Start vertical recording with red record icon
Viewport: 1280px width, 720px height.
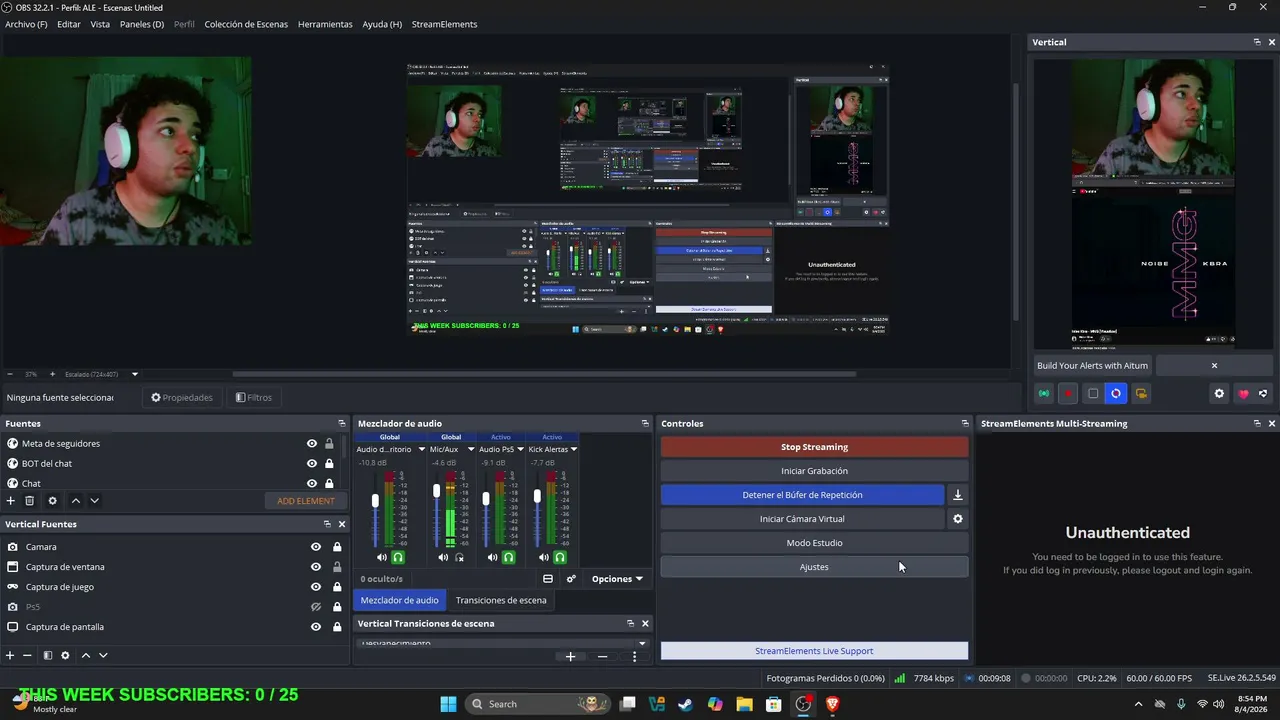click(1068, 394)
